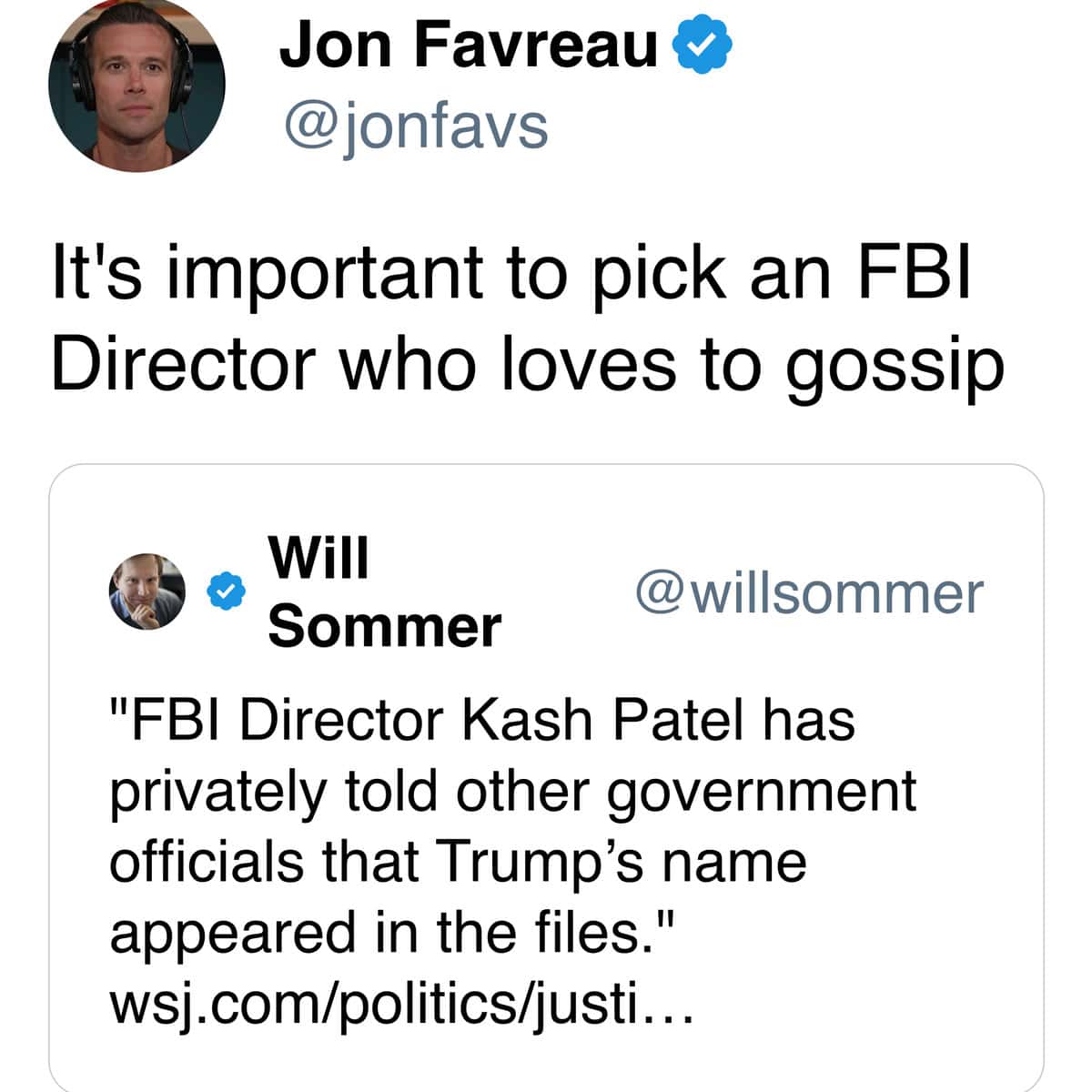
Task: Click Will Sommer's verified checkmark badge
Action: [225, 592]
